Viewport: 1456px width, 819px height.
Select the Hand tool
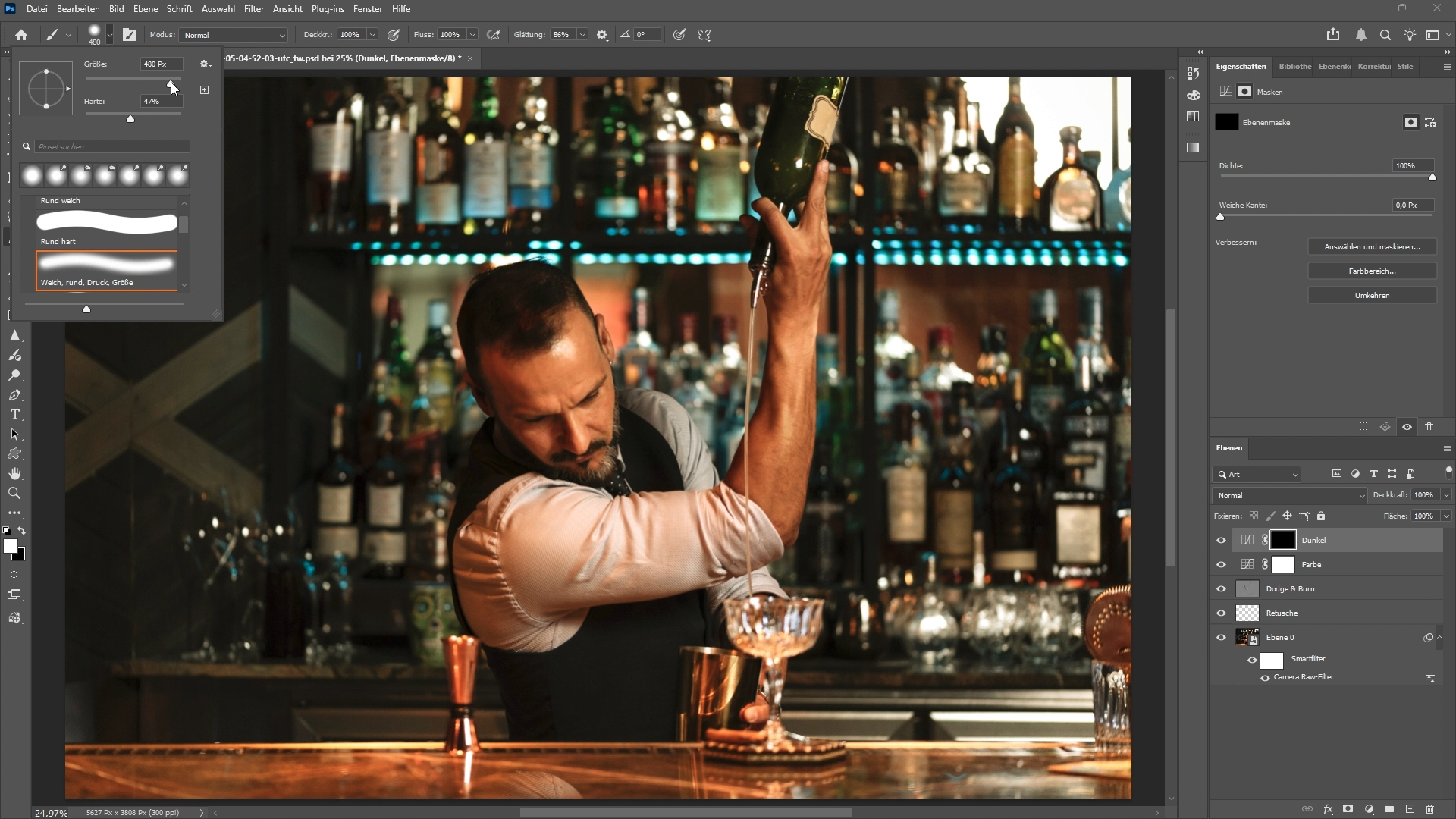(14, 474)
